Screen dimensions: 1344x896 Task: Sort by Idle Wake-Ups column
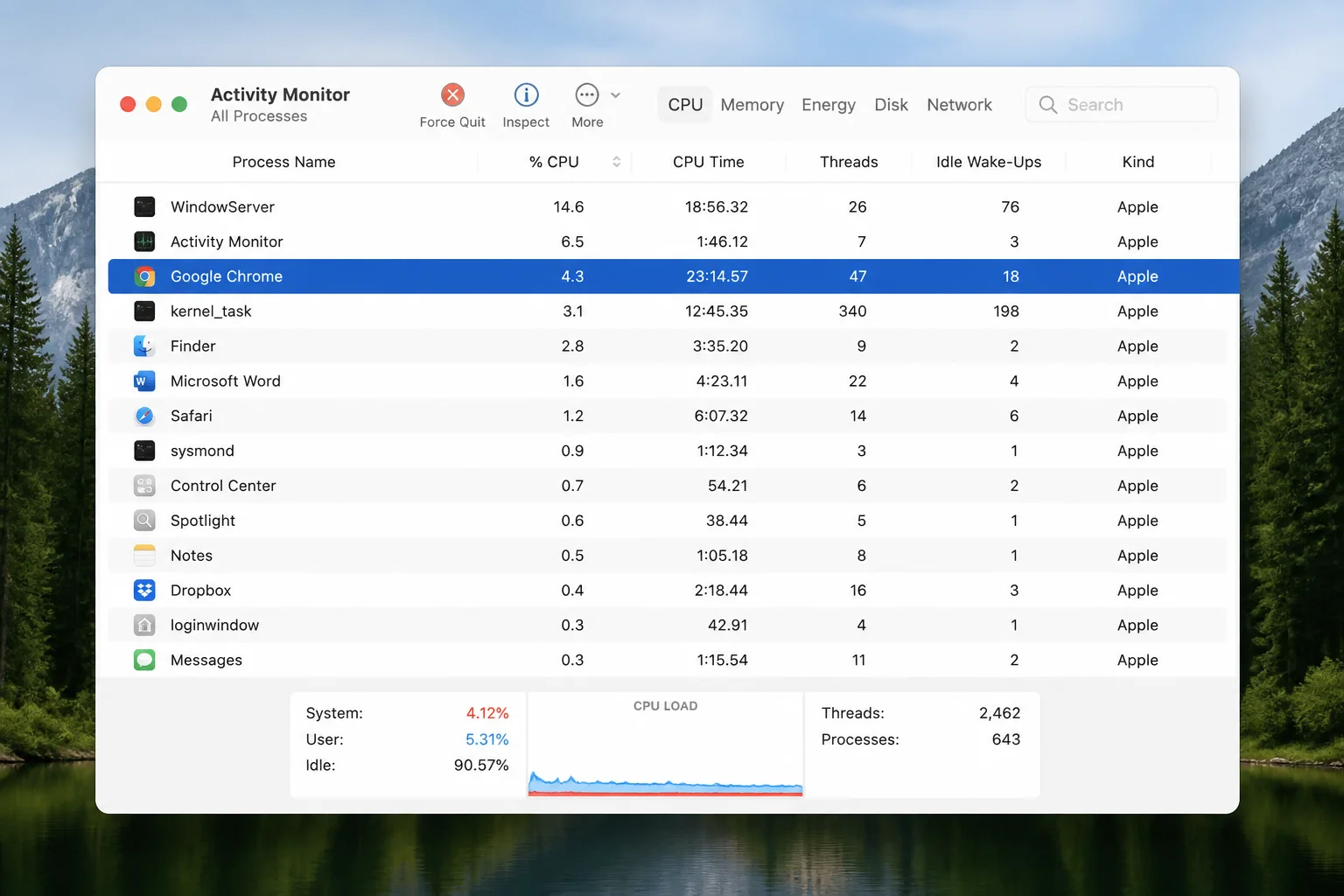pos(989,162)
